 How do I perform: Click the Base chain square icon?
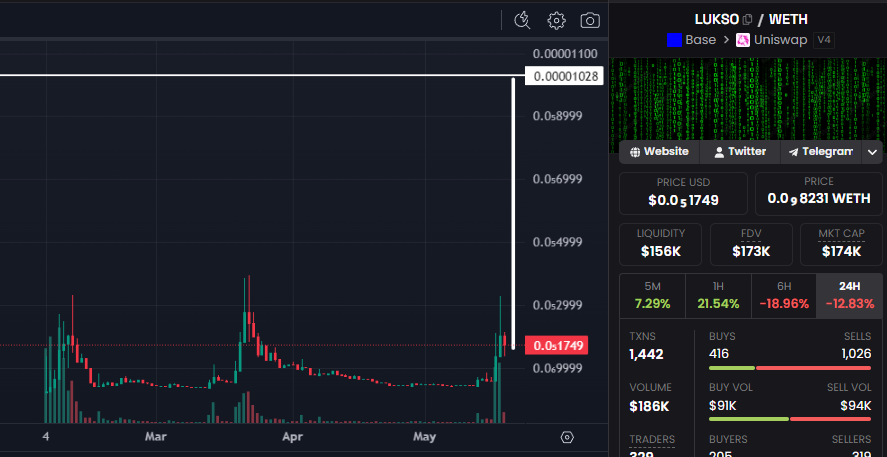pos(674,40)
